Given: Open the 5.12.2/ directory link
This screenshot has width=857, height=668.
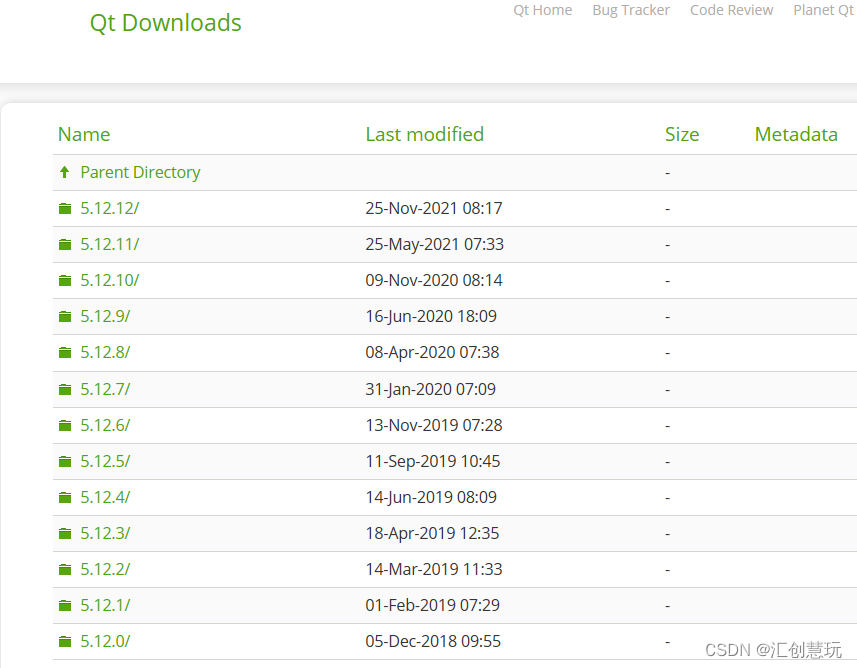Looking at the screenshot, I should click(105, 570).
